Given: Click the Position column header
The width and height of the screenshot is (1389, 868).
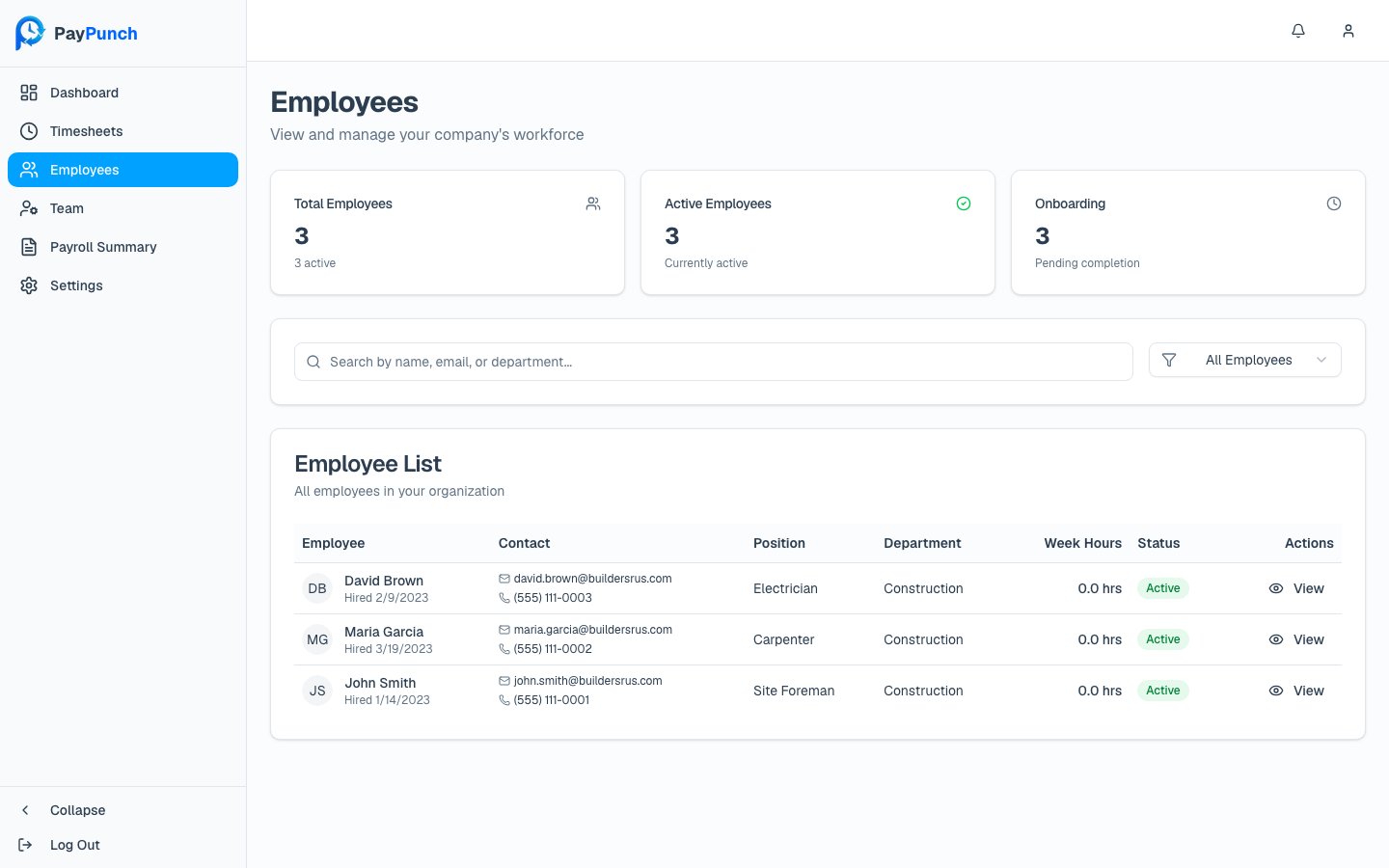Looking at the screenshot, I should coord(779,543).
